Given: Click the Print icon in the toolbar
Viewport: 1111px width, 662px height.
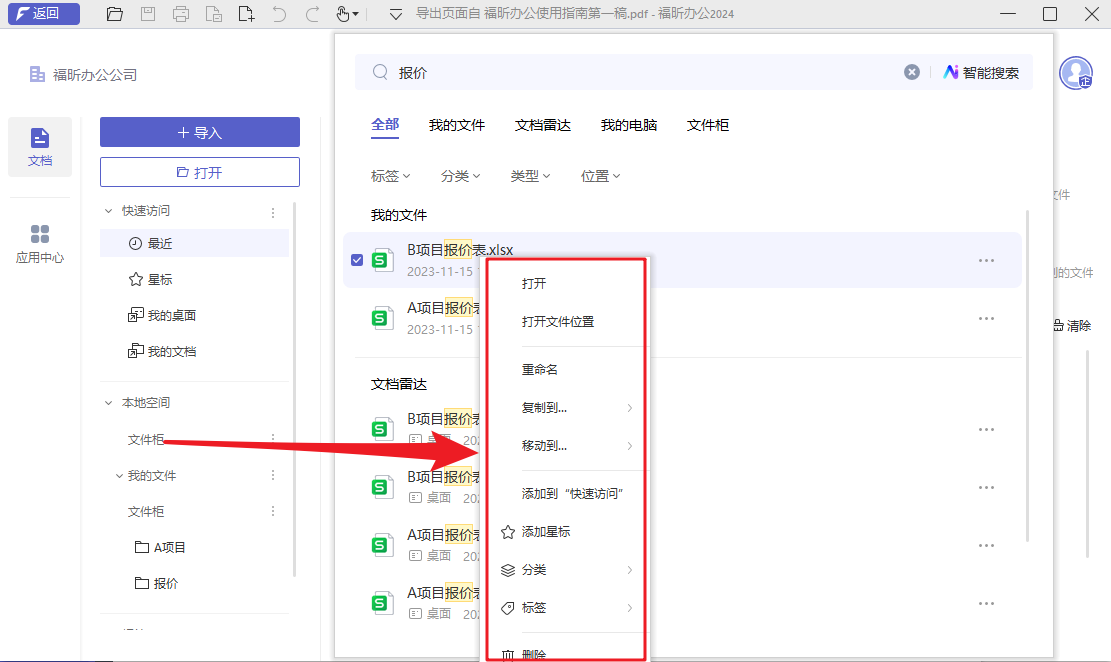Looking at the screenshot, I should coord(181,14).
